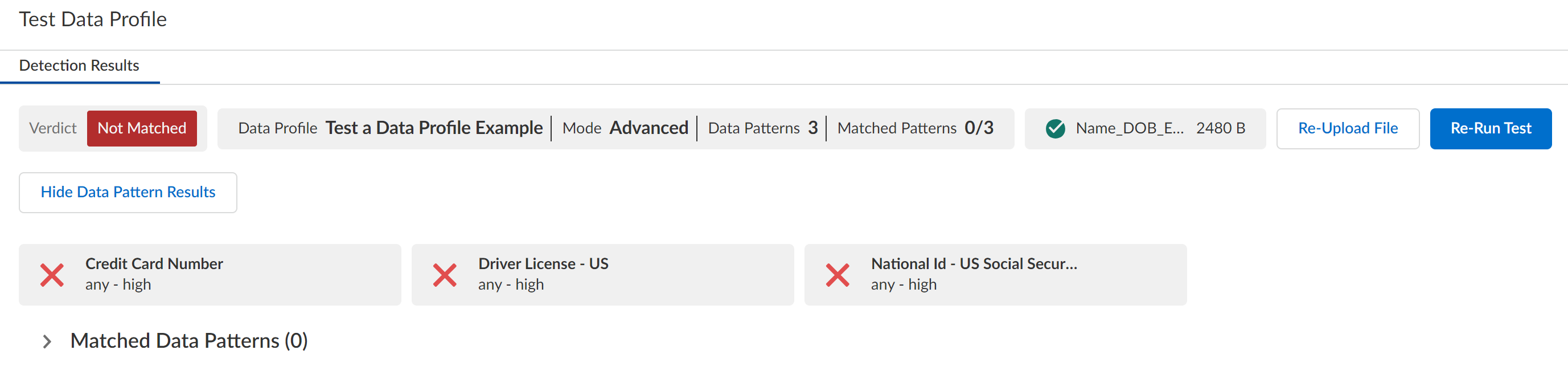Screen dimensions: 1568x366
Task: Click the Name_DOB_E... uploaded file name
Action: tap(1129, 128)
